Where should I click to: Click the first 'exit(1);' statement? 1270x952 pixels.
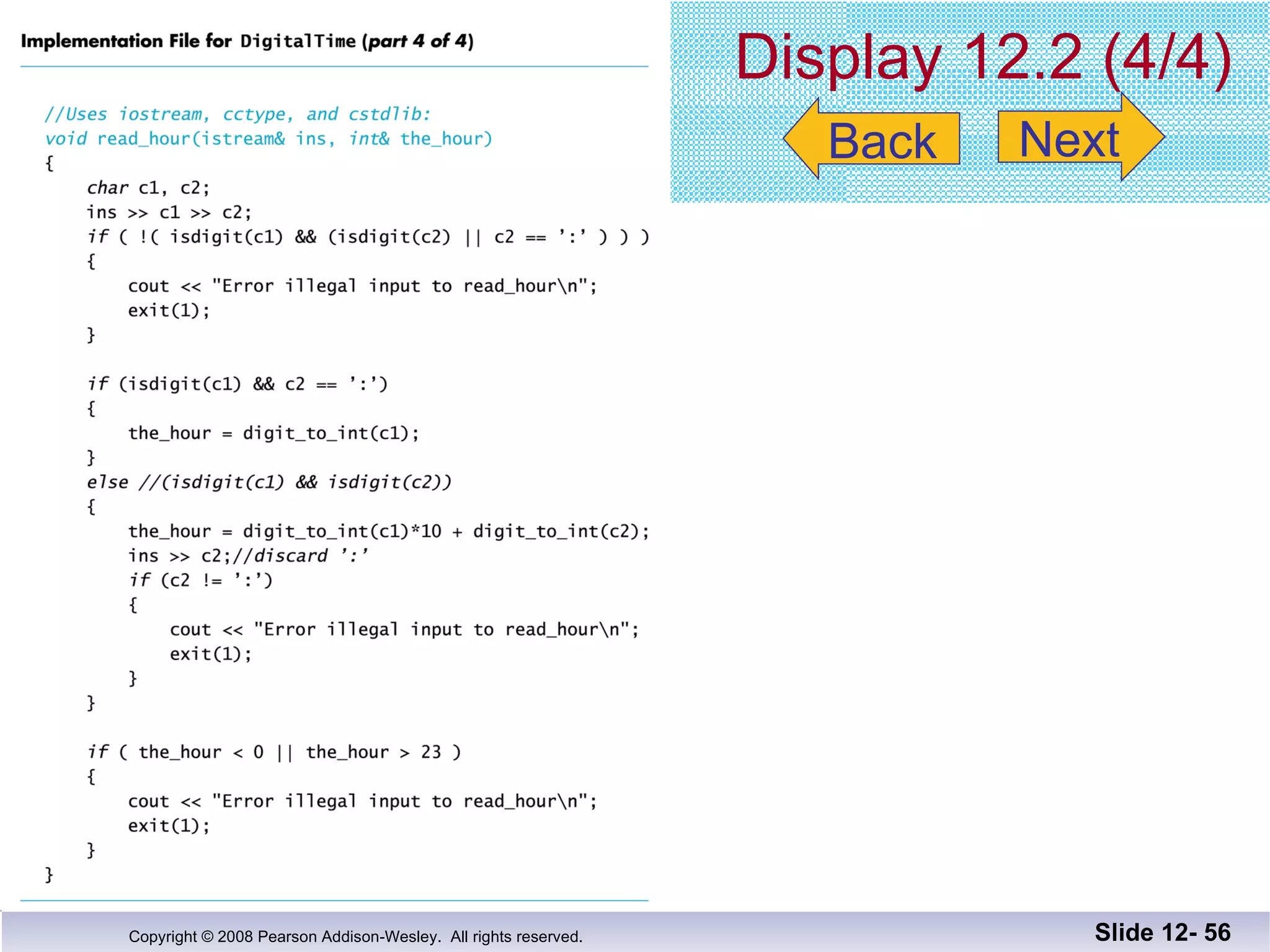pos(169,311)
